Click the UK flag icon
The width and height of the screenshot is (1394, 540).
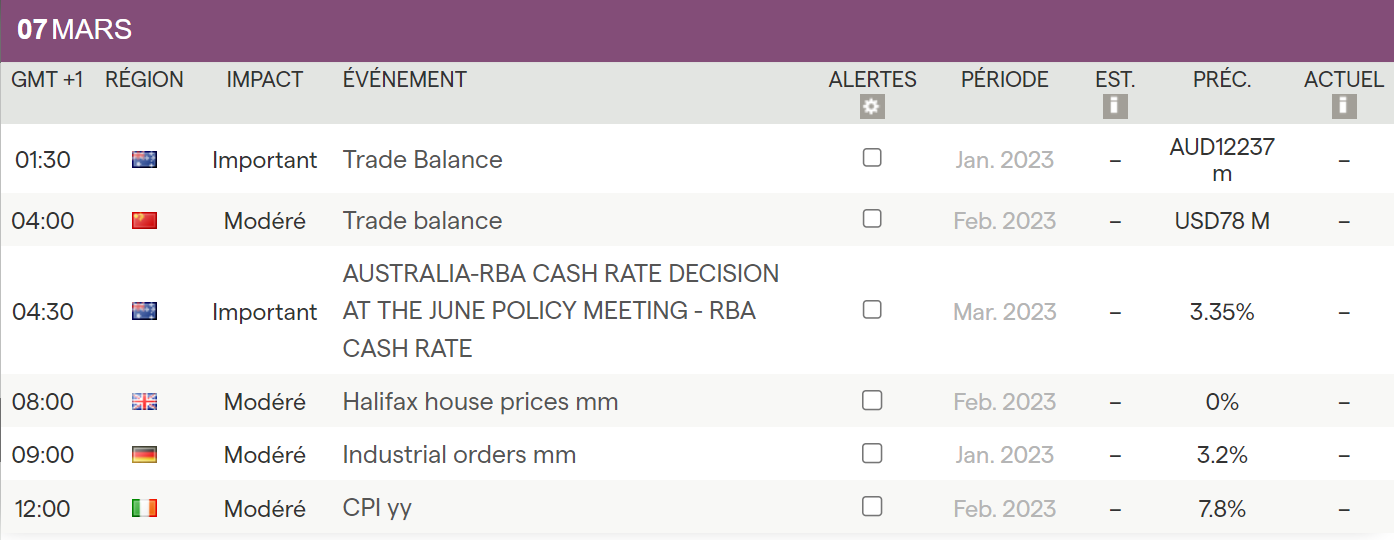pyautogui.click(x=145, y=402)
